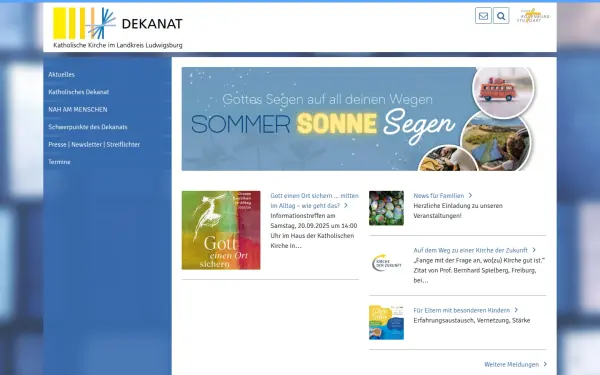Open Presse | Newsletter | Streiflichter
Viewport: 600px width, 375px height.
point(94,145)
